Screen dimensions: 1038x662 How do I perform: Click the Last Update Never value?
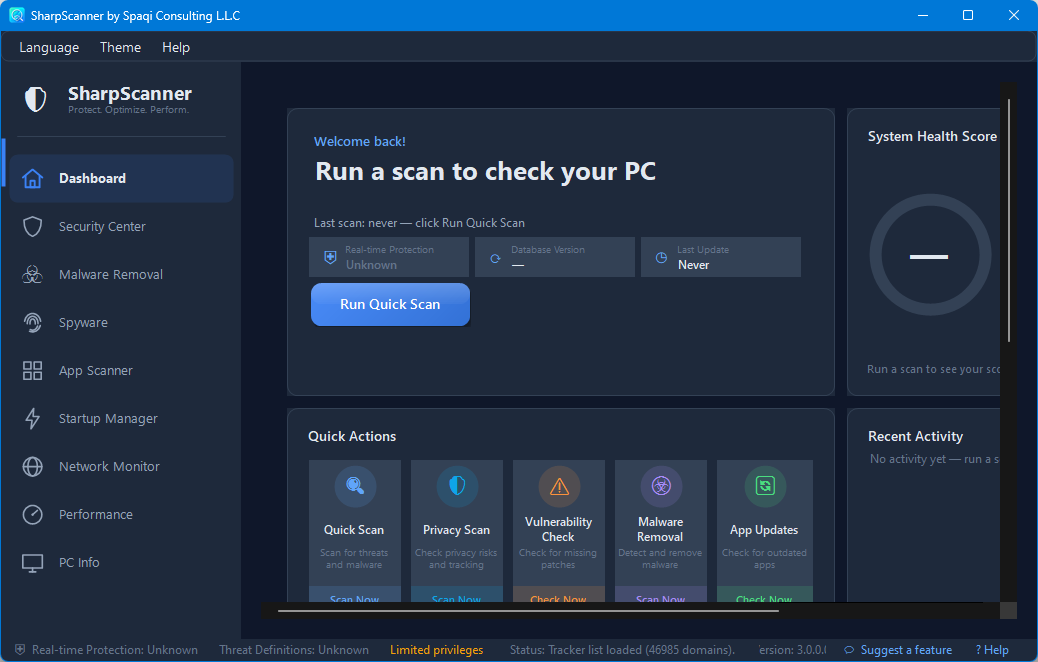693,265
